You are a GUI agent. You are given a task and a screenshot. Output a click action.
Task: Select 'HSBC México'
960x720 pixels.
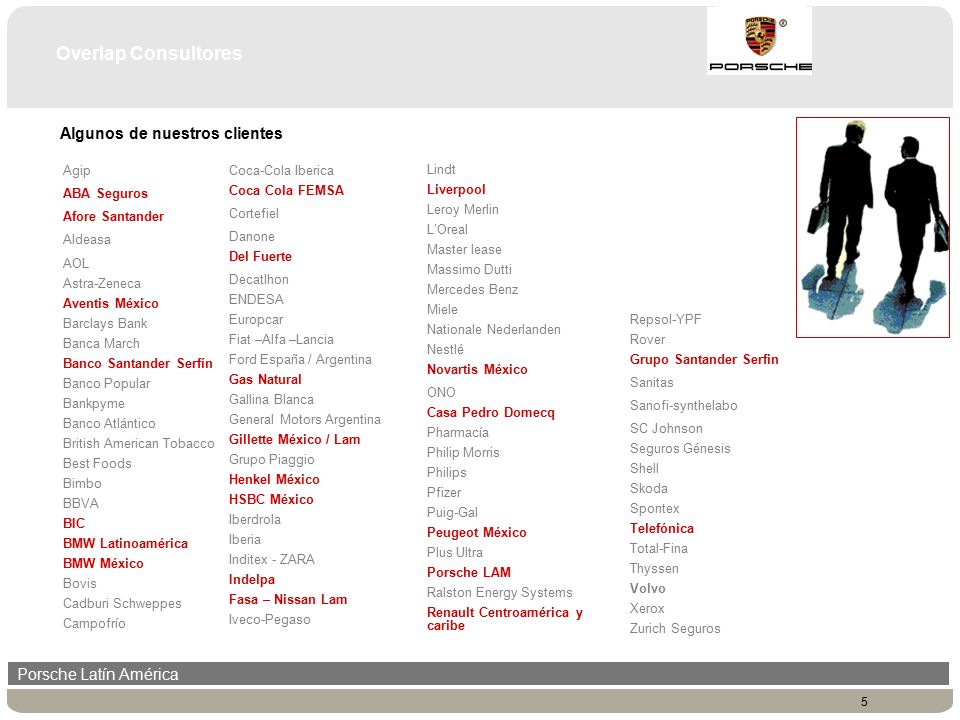271,500
